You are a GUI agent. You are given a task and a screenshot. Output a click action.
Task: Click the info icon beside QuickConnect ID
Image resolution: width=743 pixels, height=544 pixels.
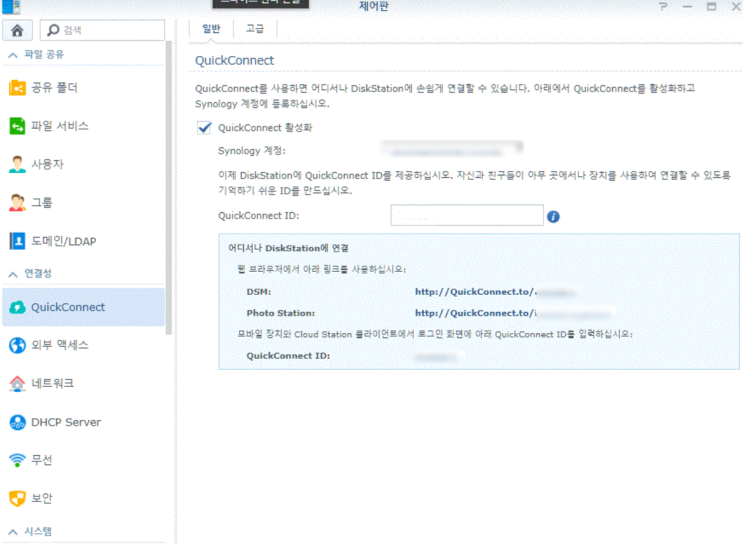click(x=553, y=217)
